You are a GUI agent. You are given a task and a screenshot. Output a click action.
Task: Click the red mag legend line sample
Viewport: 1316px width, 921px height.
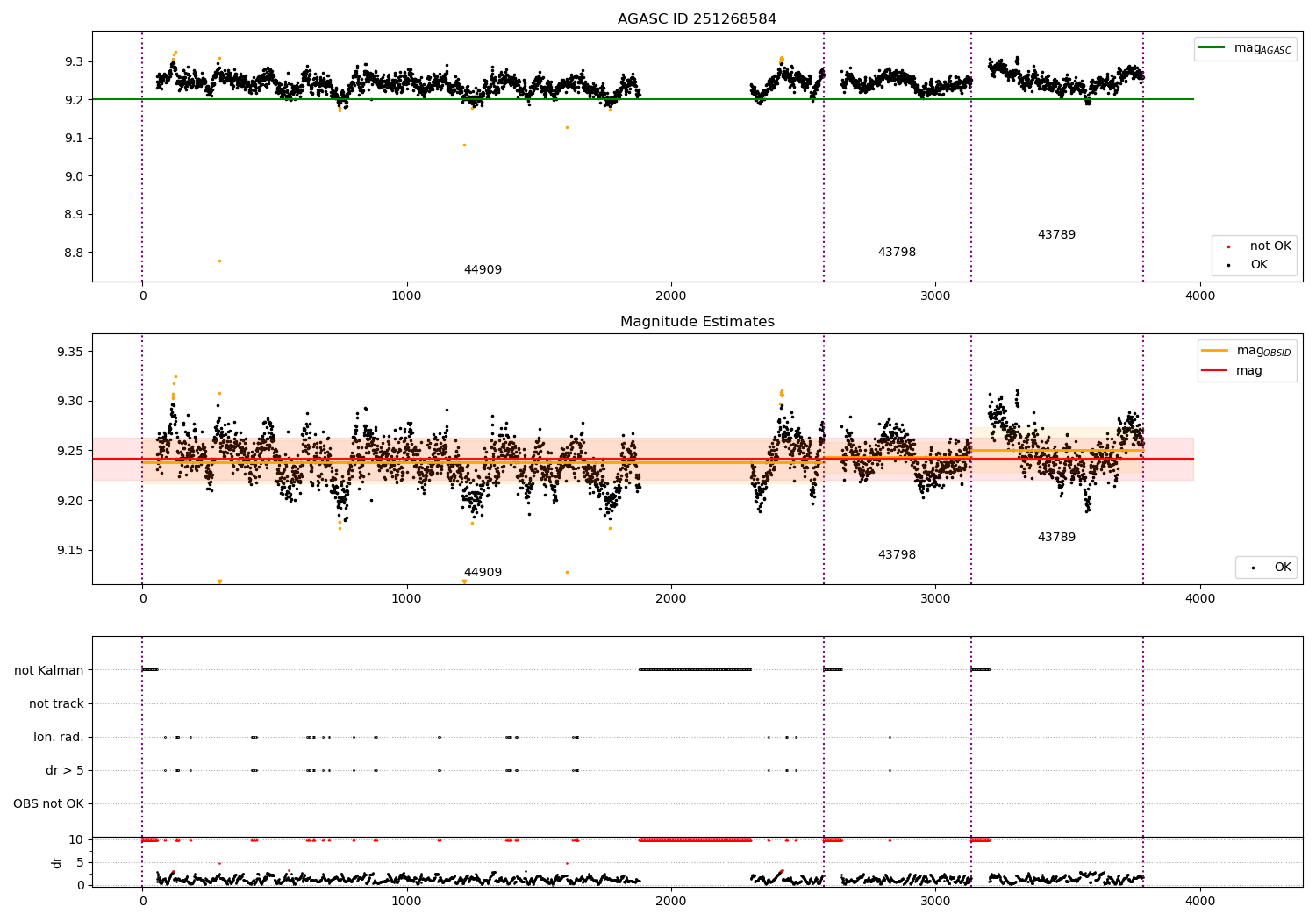[1214, 370]
